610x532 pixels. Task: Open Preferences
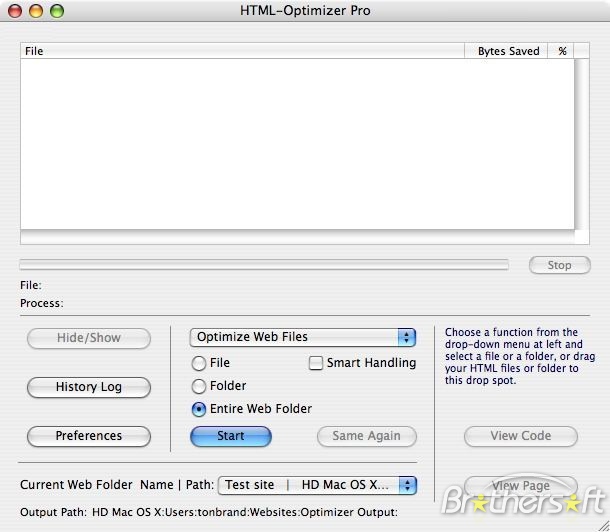89,436
